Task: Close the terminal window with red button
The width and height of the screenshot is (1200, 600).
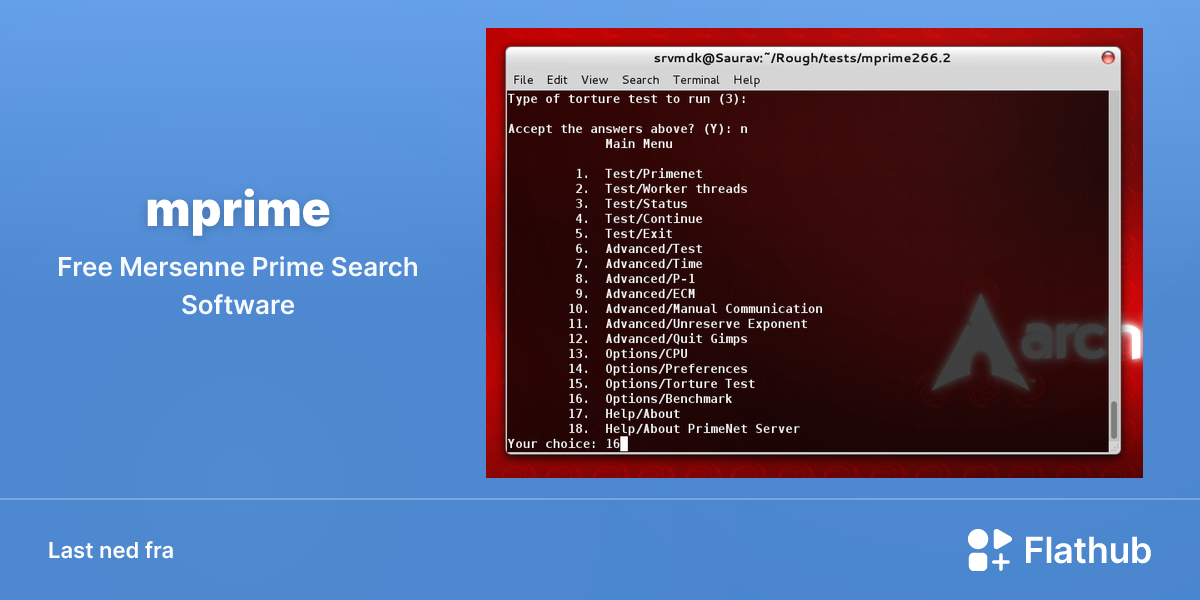Action: point(1108,58)
